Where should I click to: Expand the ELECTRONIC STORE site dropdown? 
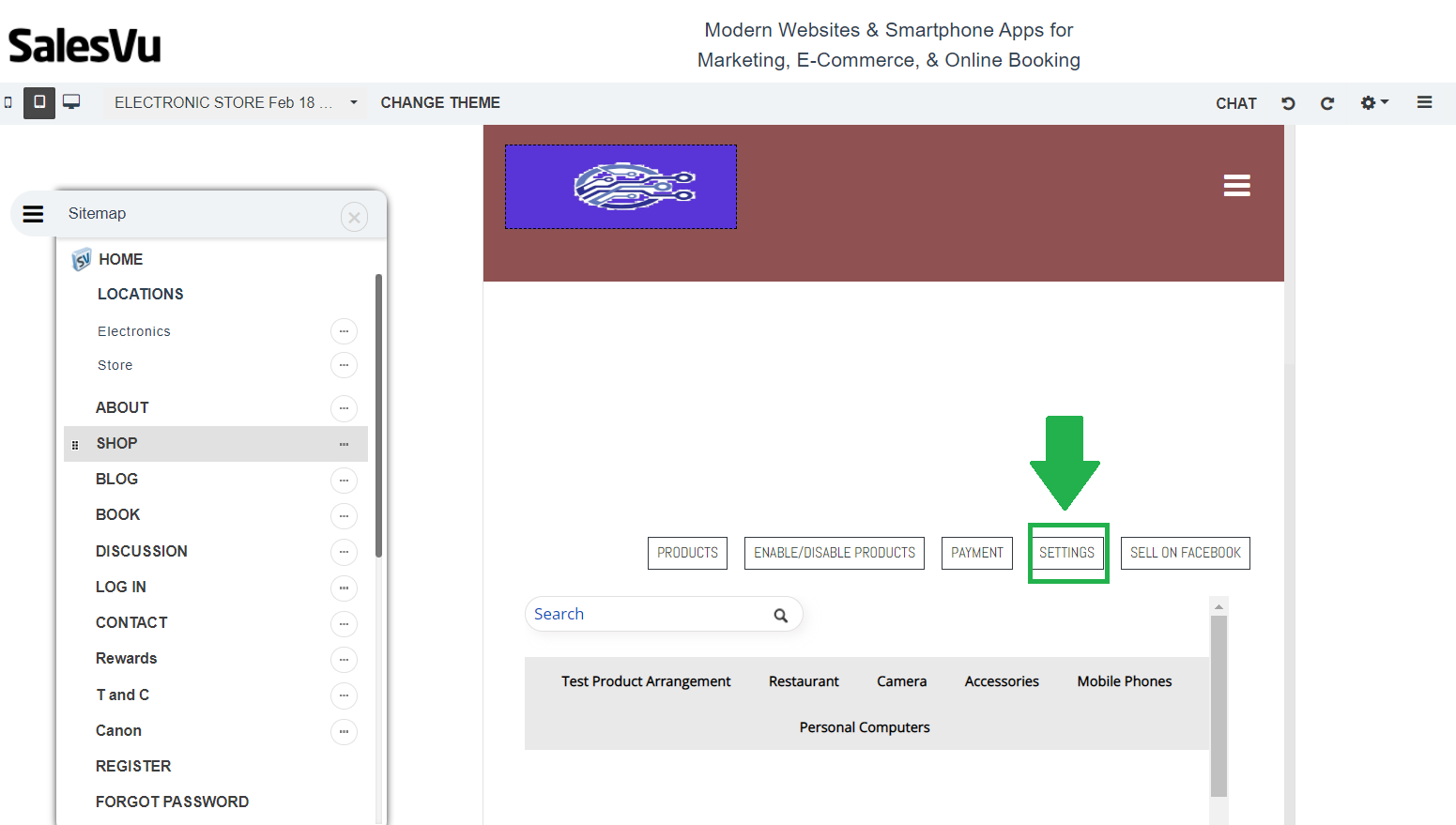point(354,102)
